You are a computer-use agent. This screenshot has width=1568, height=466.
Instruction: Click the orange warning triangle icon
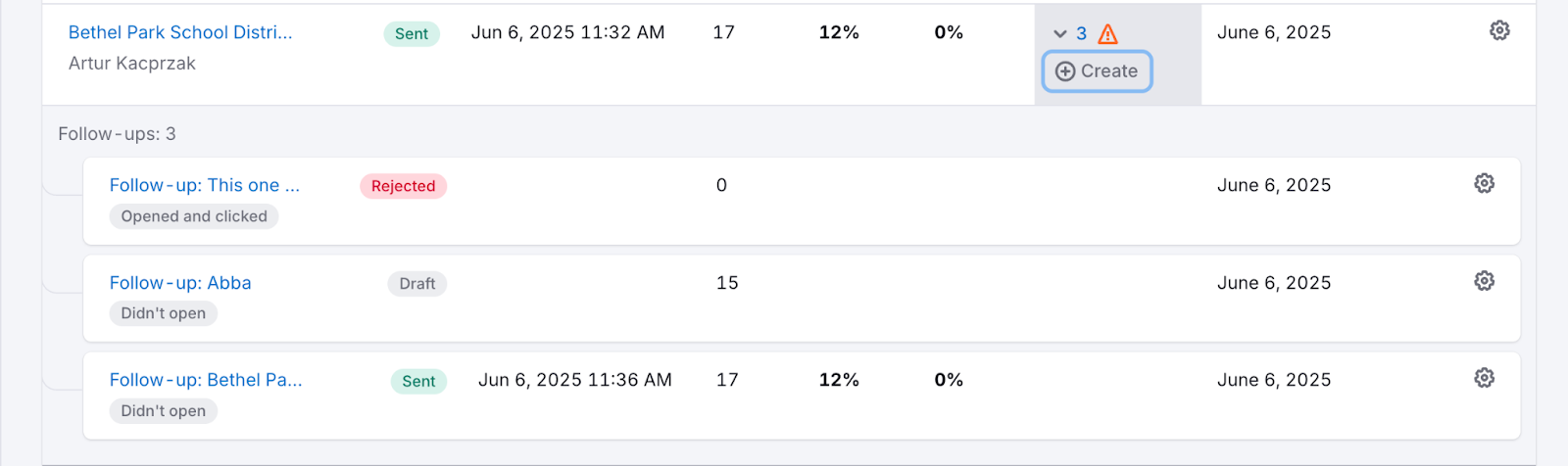[x=1108, y=34]
